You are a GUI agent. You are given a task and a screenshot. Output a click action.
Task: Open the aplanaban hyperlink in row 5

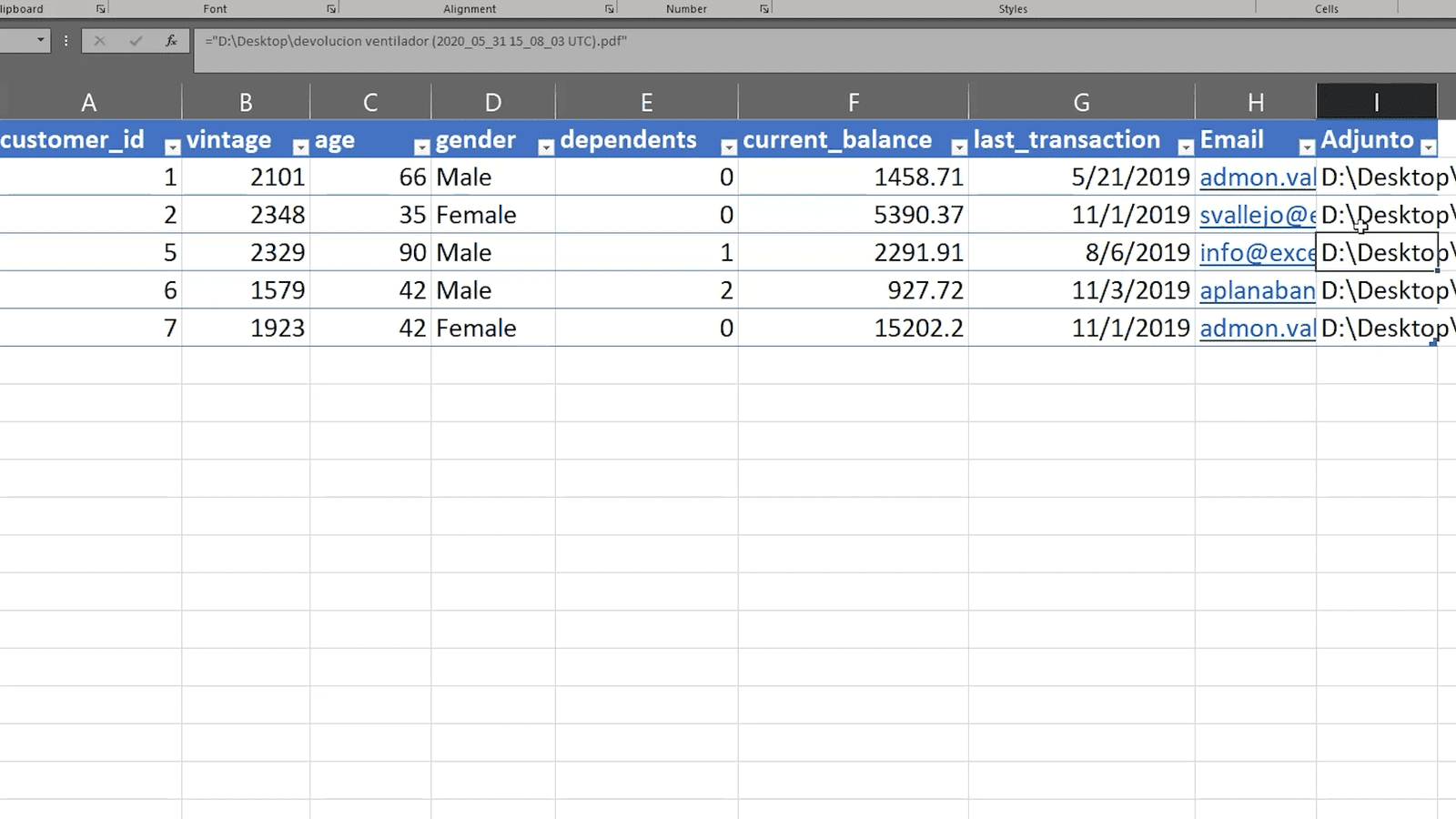(1256, 290)
